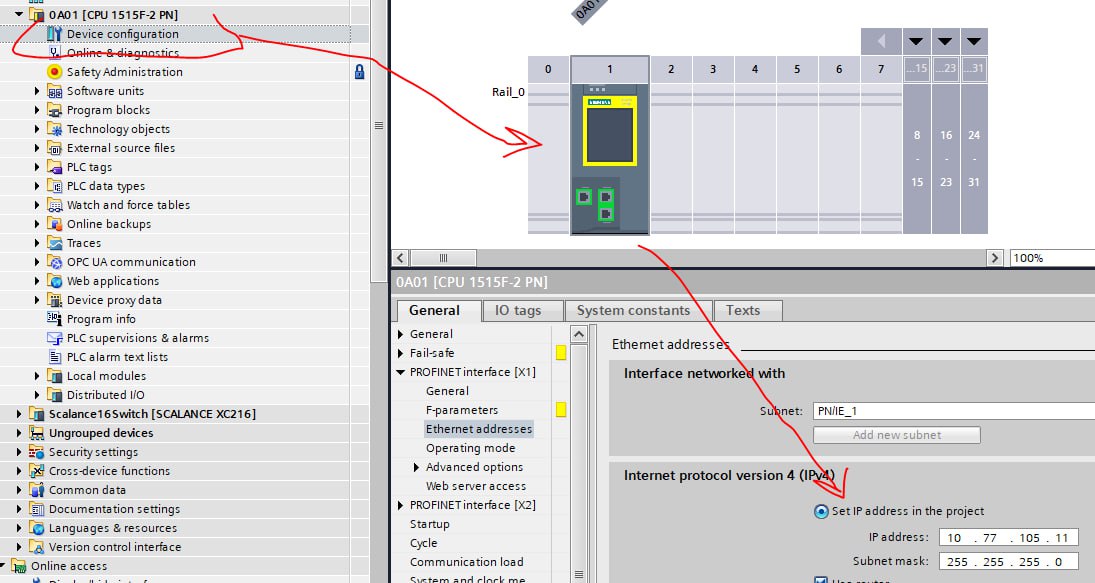Click the Software units folder icon

point(54,91)
